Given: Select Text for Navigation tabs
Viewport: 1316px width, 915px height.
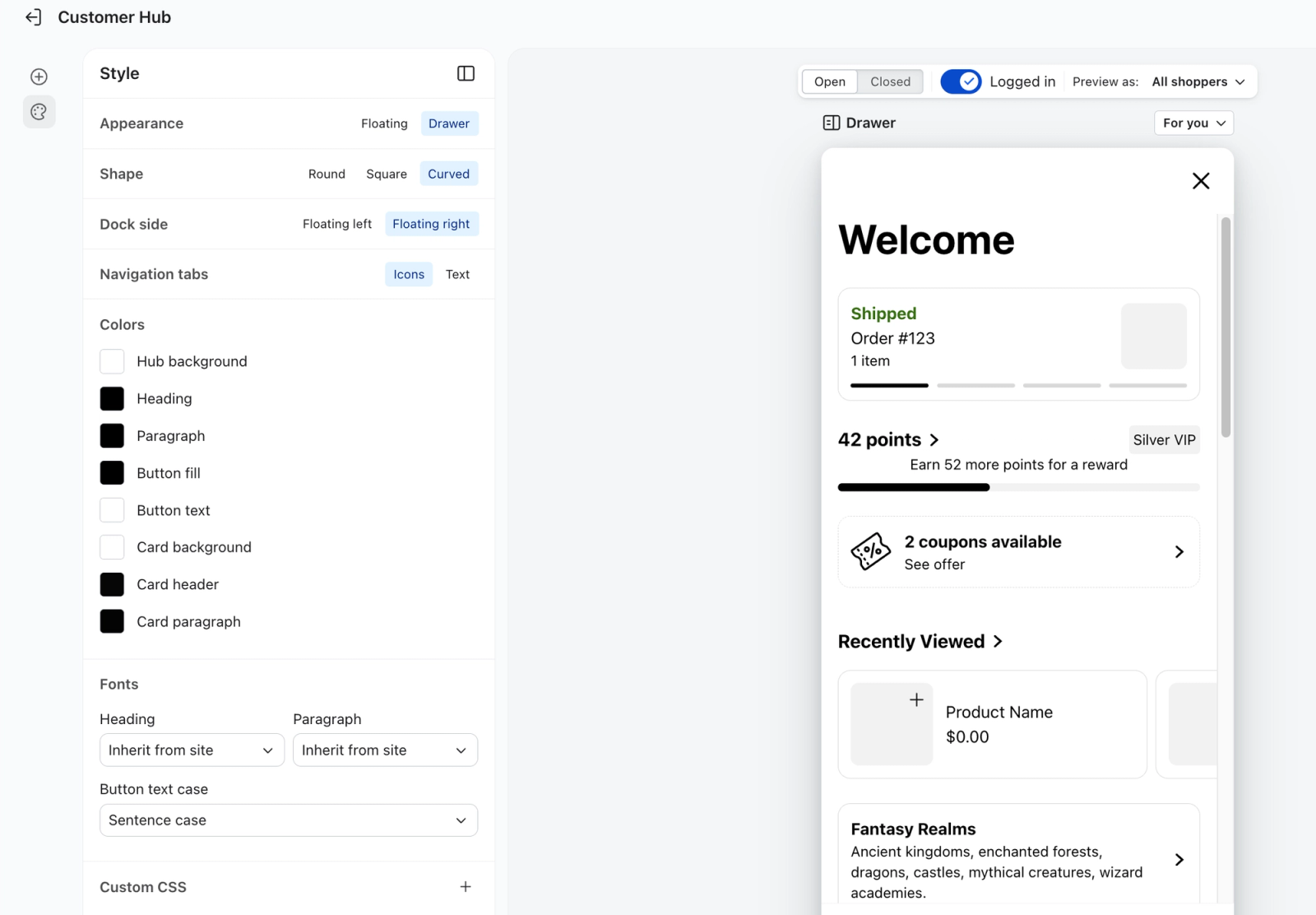Looking at the screenshot, I should click(x=457, y=274).
